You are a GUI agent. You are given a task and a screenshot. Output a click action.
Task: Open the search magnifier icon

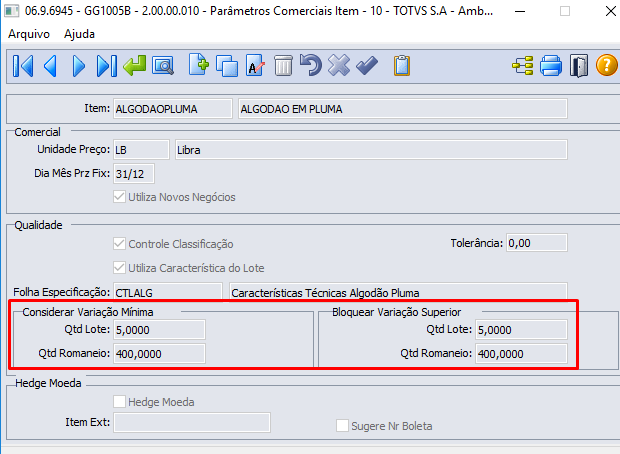[163, 66]
